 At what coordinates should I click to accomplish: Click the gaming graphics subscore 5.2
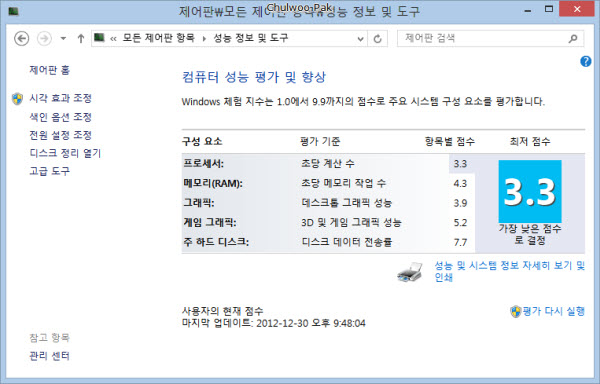460,222
